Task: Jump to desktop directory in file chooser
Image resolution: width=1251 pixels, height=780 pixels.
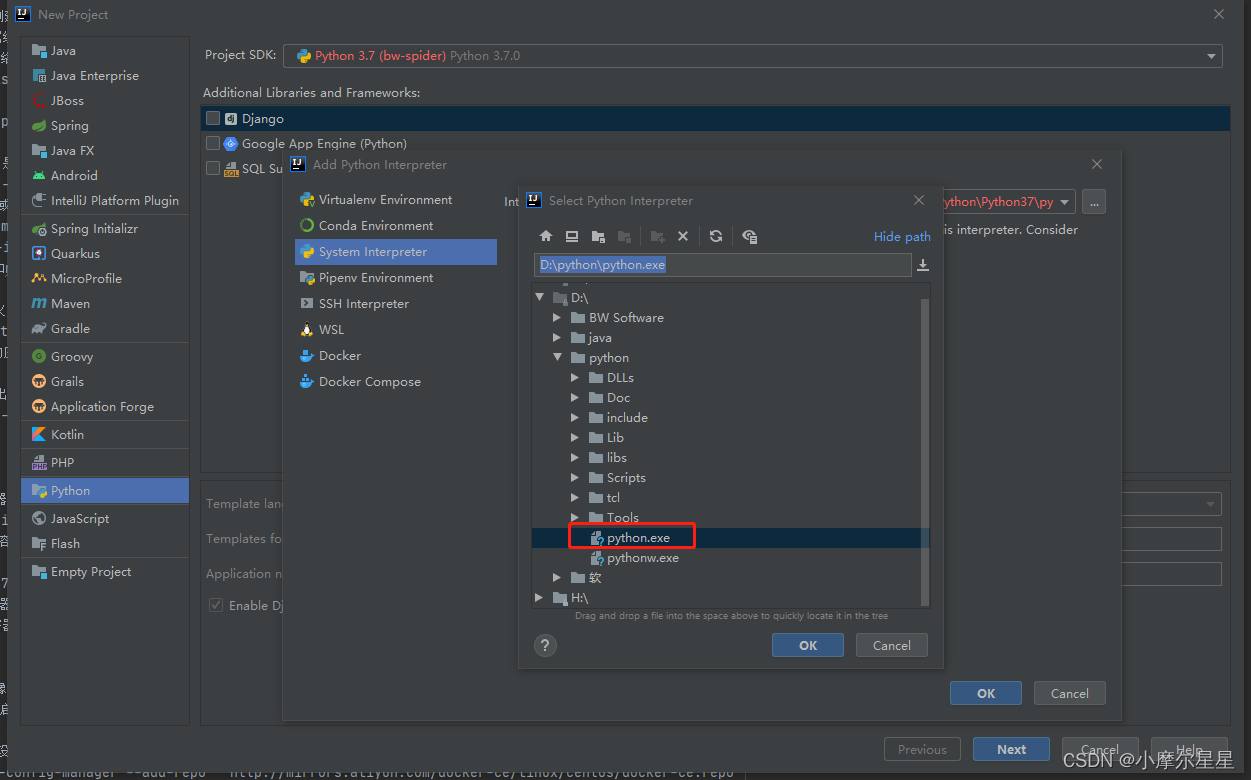Action: coord(572,236)
